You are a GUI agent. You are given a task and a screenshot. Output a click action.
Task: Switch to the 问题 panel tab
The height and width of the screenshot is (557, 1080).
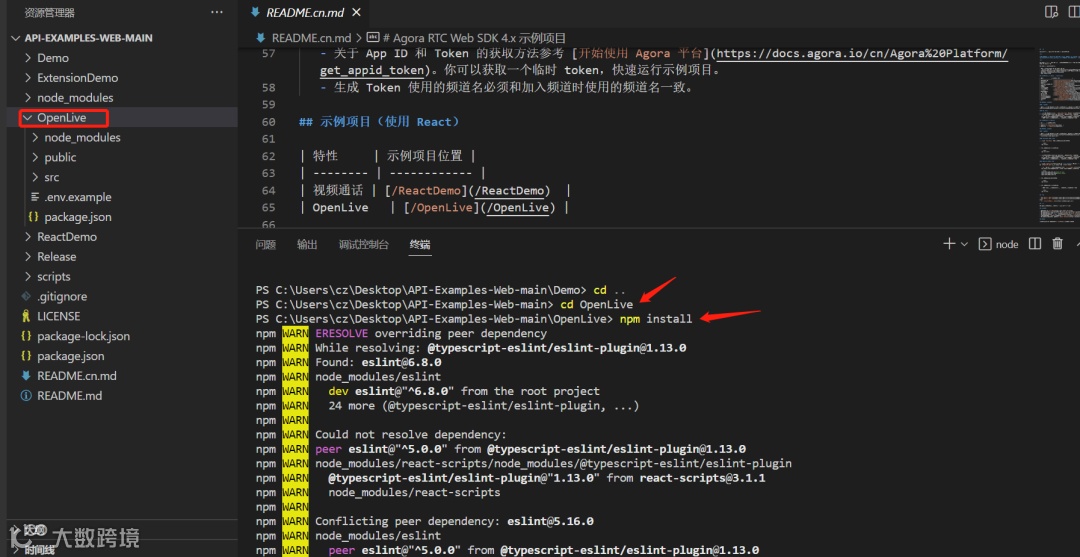click(x=265, y=244)
